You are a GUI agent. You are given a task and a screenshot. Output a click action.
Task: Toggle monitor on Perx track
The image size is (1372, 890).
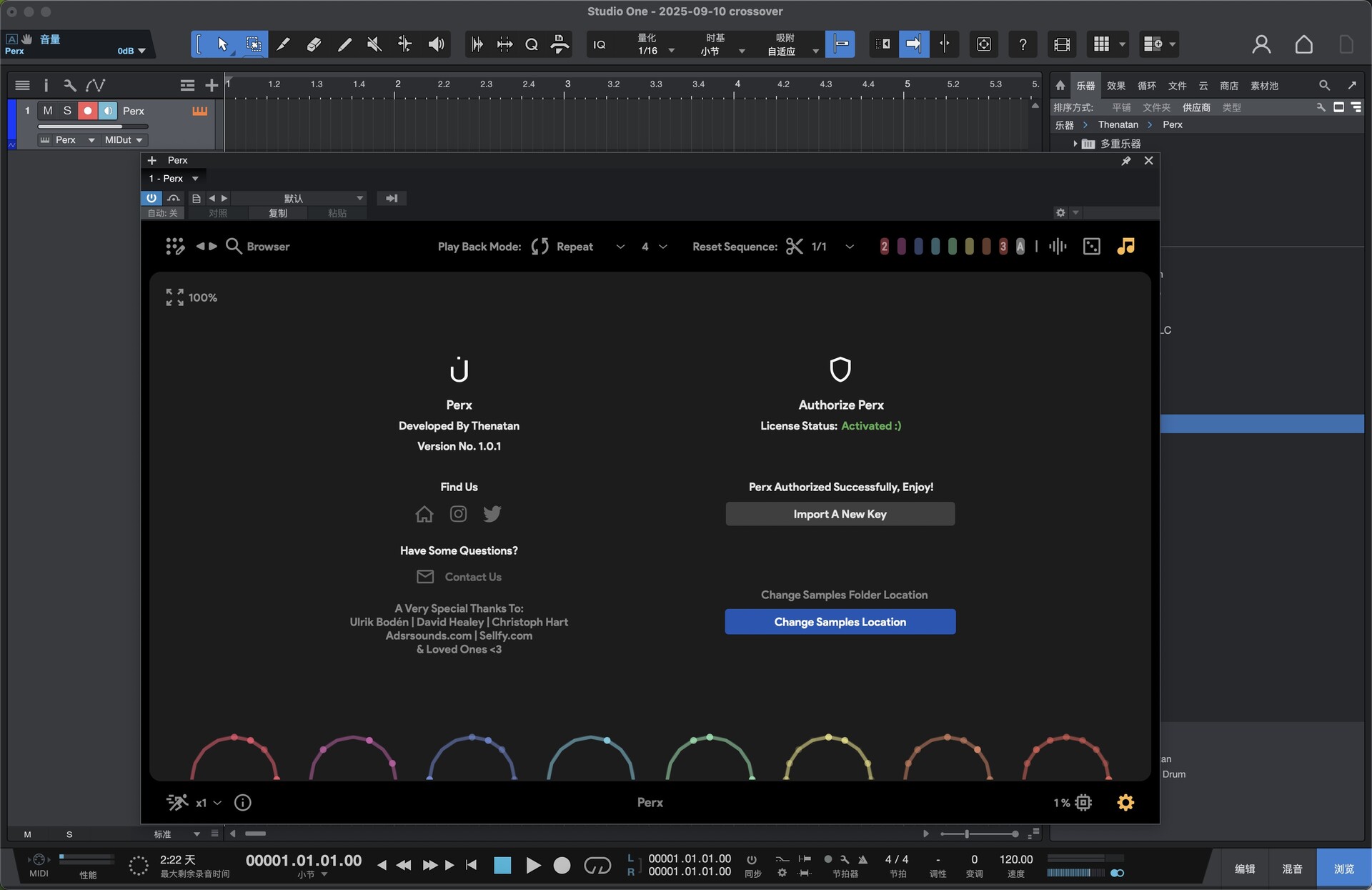click(107, 111)
